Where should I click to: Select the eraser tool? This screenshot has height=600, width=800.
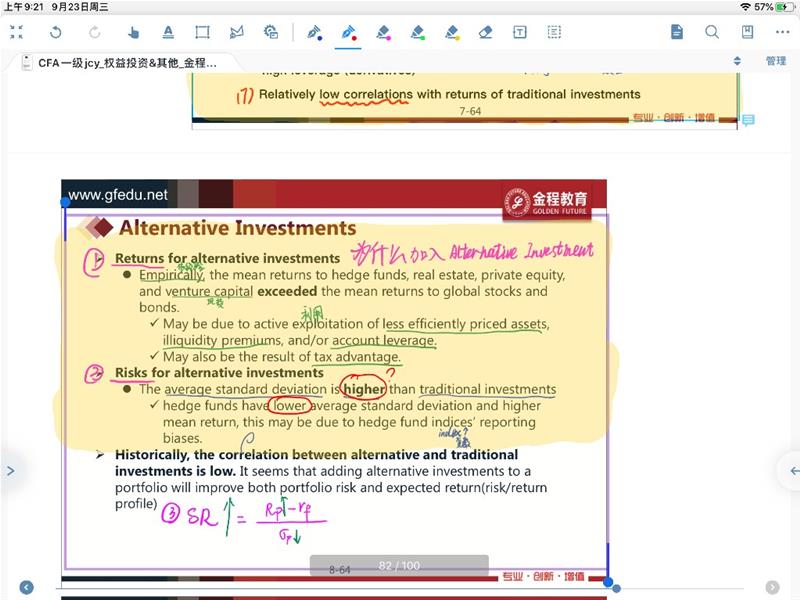point(485,32)
